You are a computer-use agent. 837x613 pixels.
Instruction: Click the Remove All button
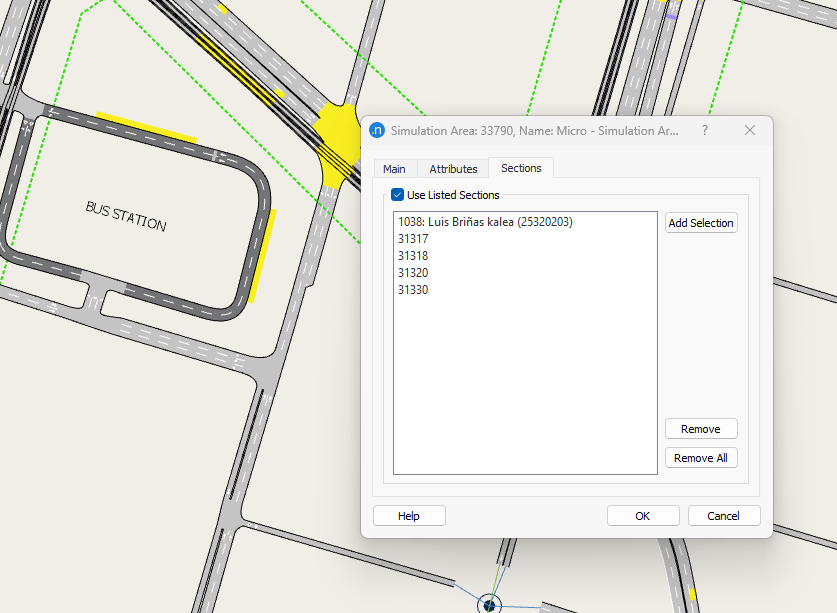[700, 457]
